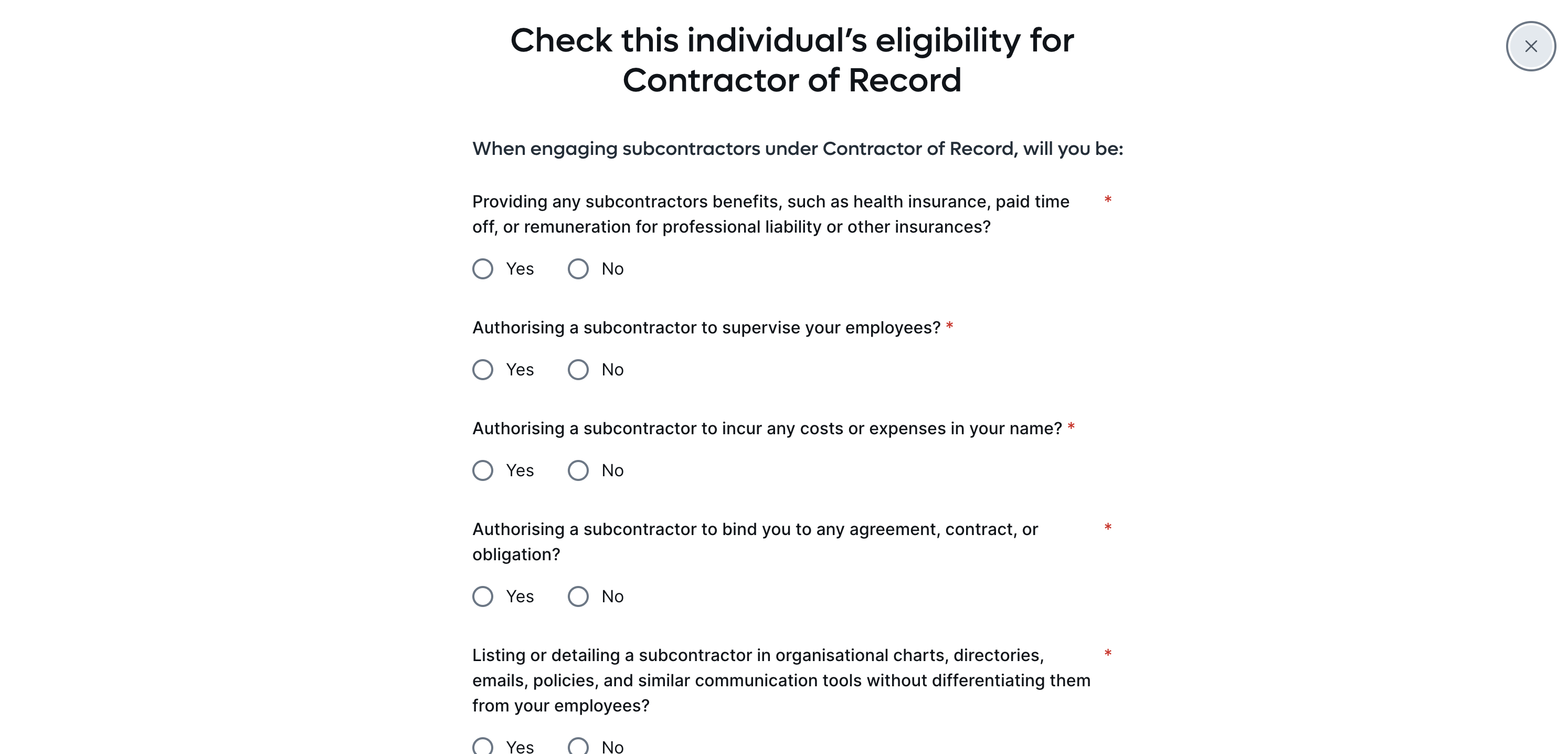
Task: Choose Yes for supervising your employees
Action: pyautogui.click(x=483, y=370)
